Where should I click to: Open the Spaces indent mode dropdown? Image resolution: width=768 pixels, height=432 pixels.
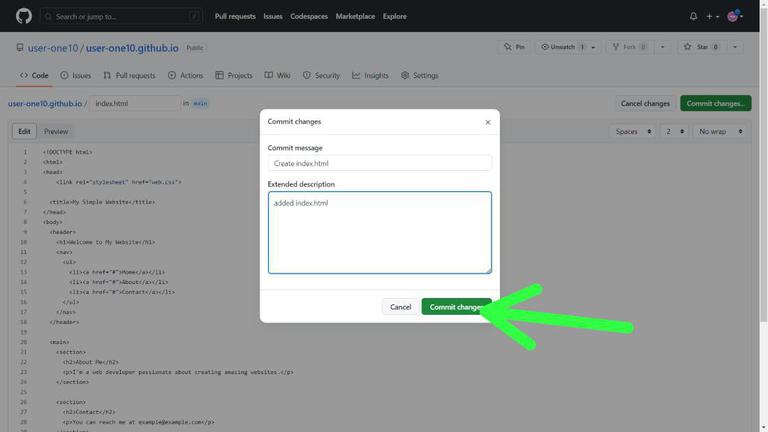[633, 131]
